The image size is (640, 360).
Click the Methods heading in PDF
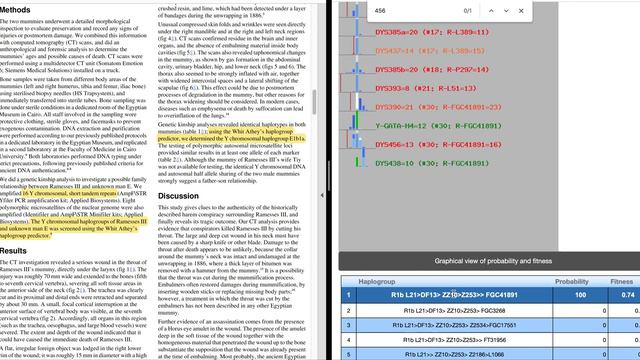[15, 10]
